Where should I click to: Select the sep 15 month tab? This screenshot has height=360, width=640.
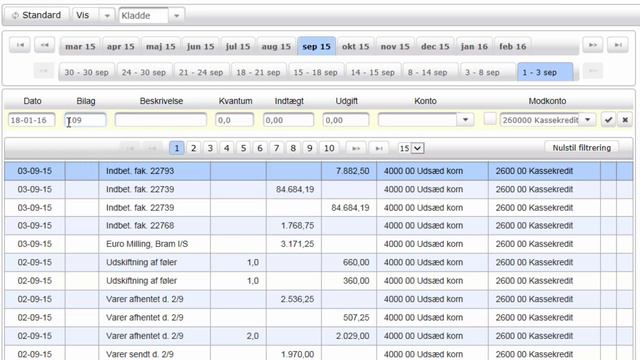pos(316,46)
